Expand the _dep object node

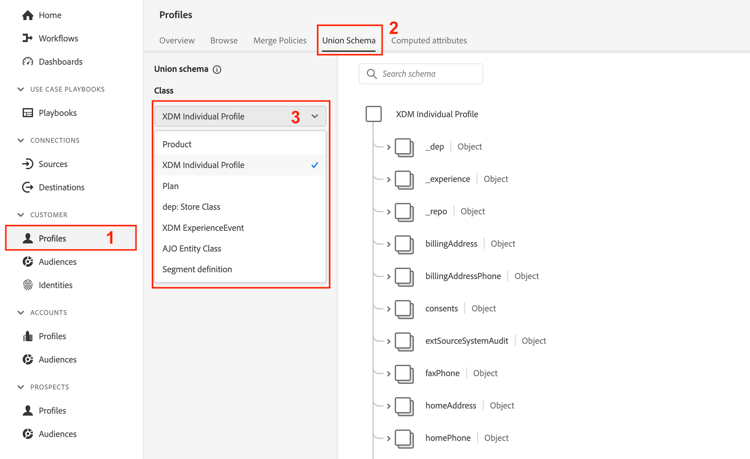(388, 147)
